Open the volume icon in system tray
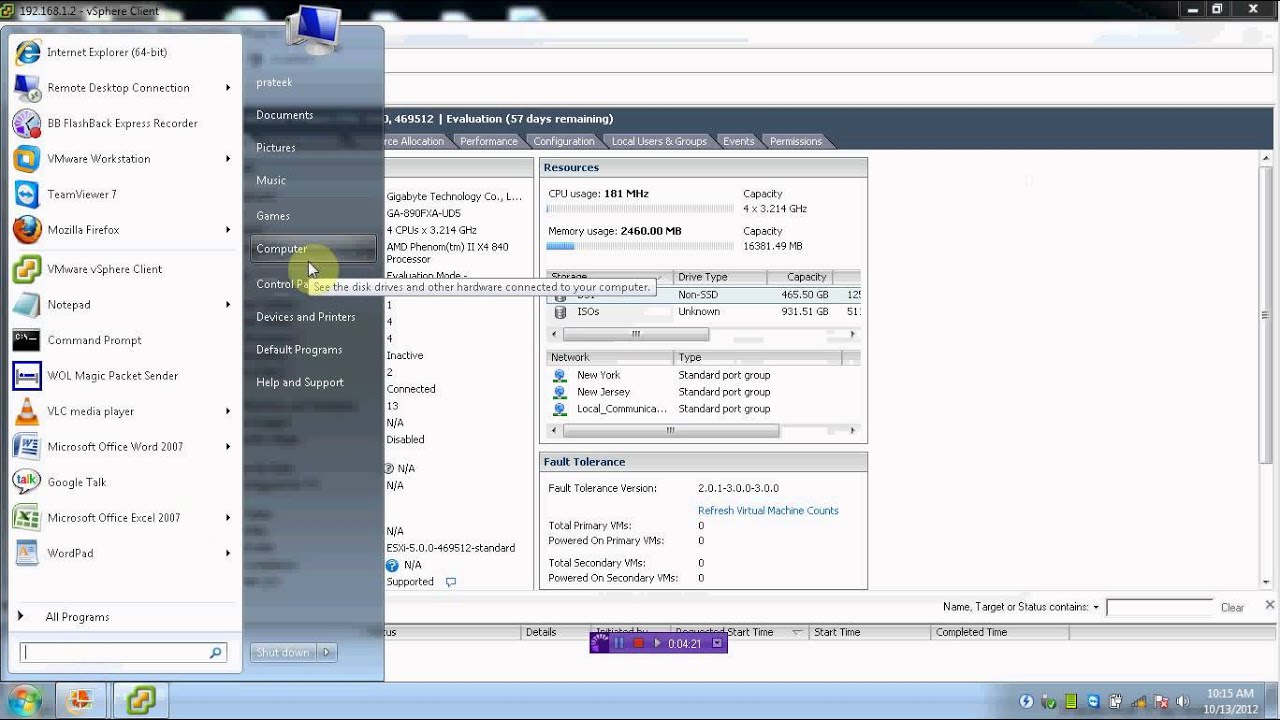The image size is (1280, 720). [1181, 701]
